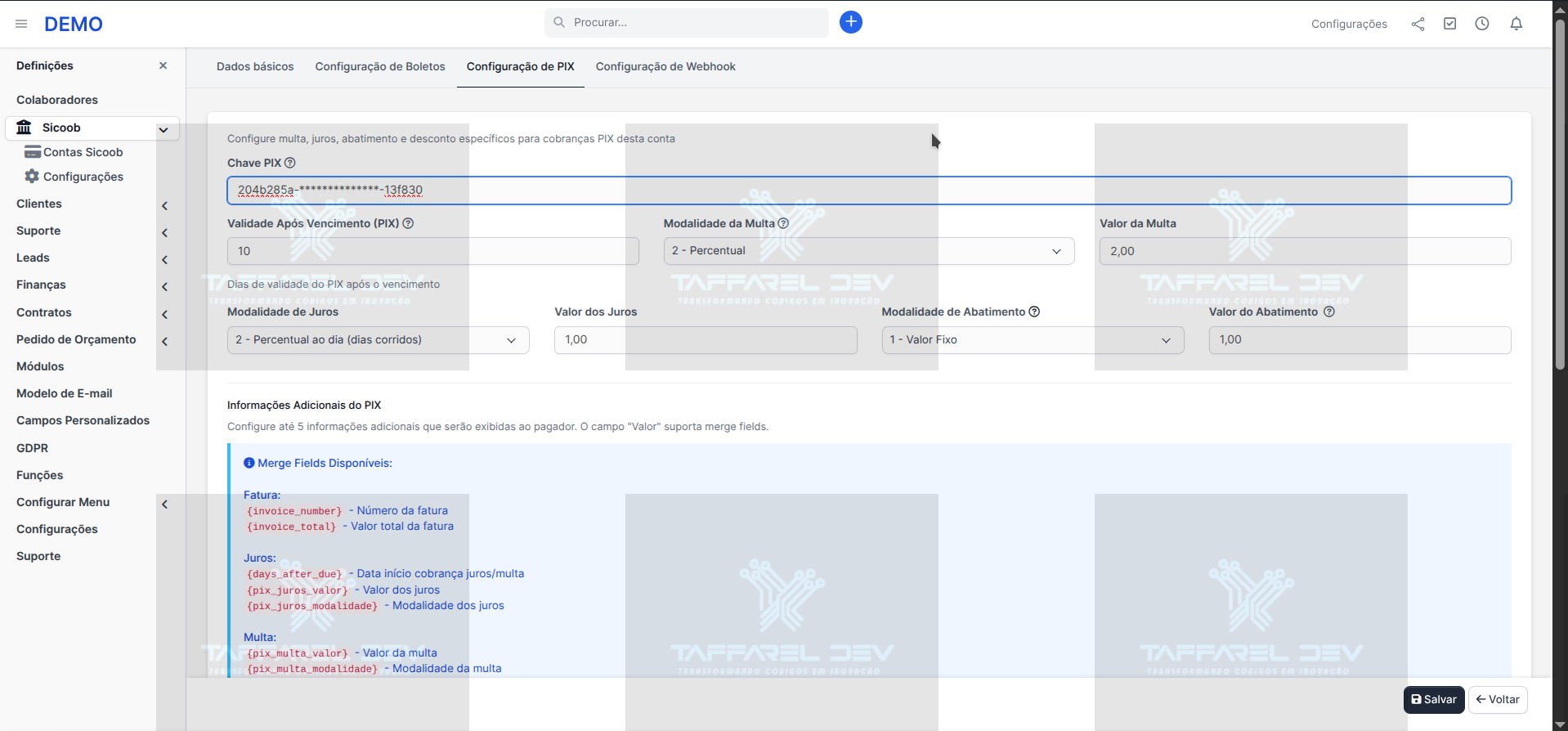1568x731 pixels.
Task: Close the Definições sidebar panel
Action: [x=163, y=65]
